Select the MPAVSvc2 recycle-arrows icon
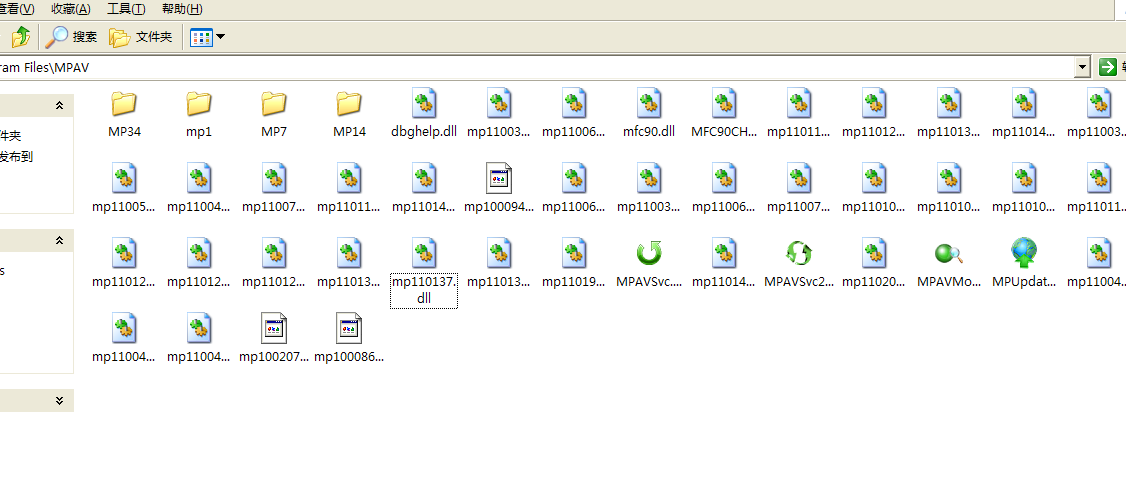This screenshot has width=1126, height=481. pyautogui.click(x=799, y=254)
